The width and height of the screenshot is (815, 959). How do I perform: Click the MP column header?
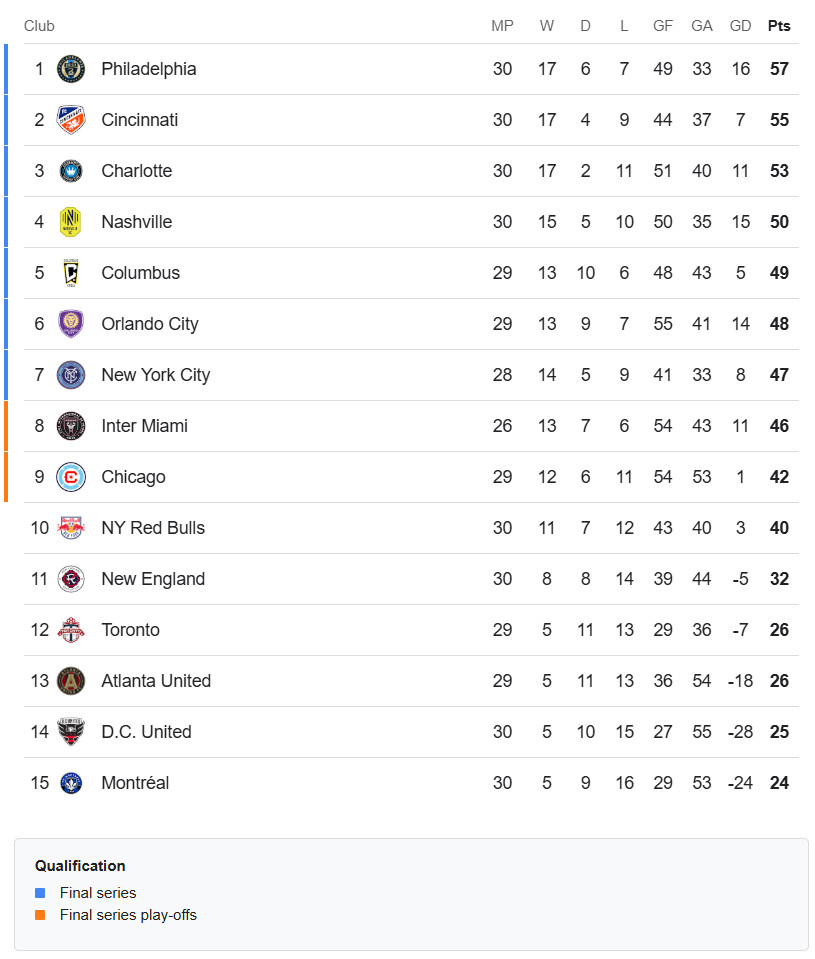pyautogui.click(x=502, y=26)
